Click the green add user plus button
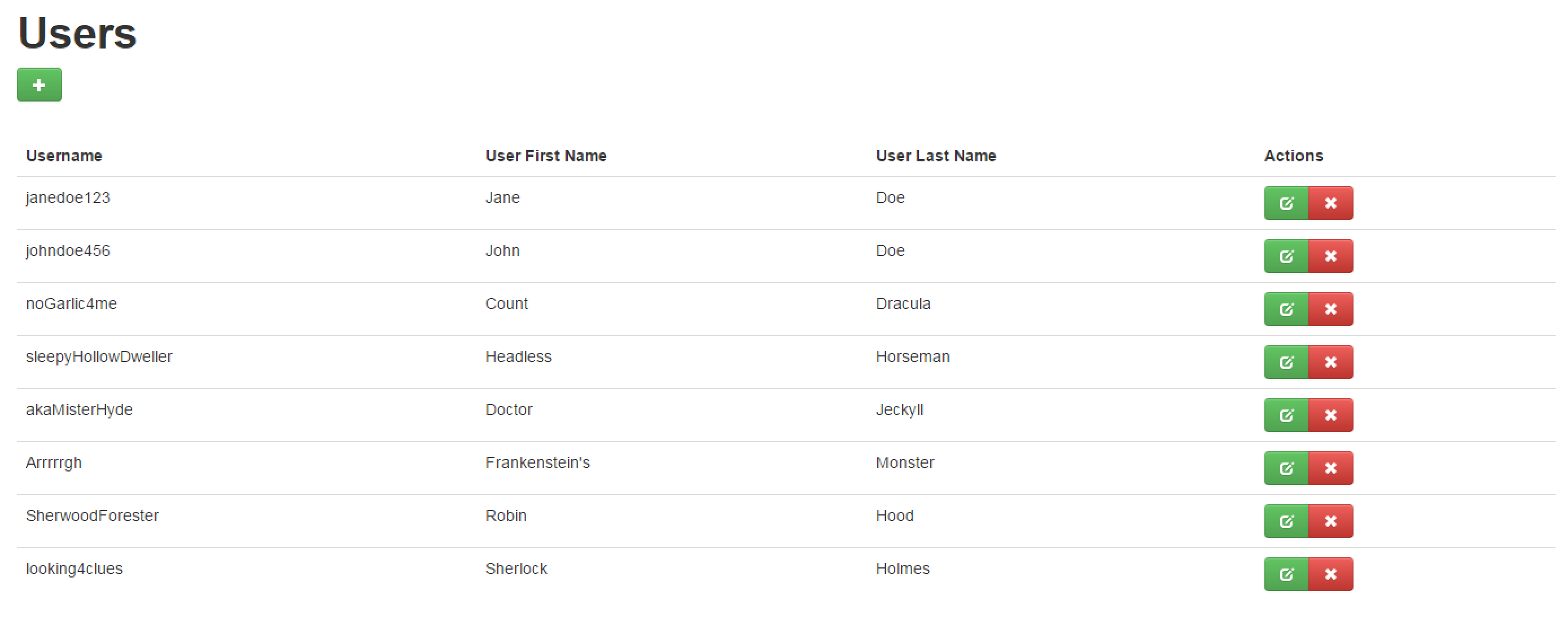This screenshot has width=1568, height=617. click(40, 85)
